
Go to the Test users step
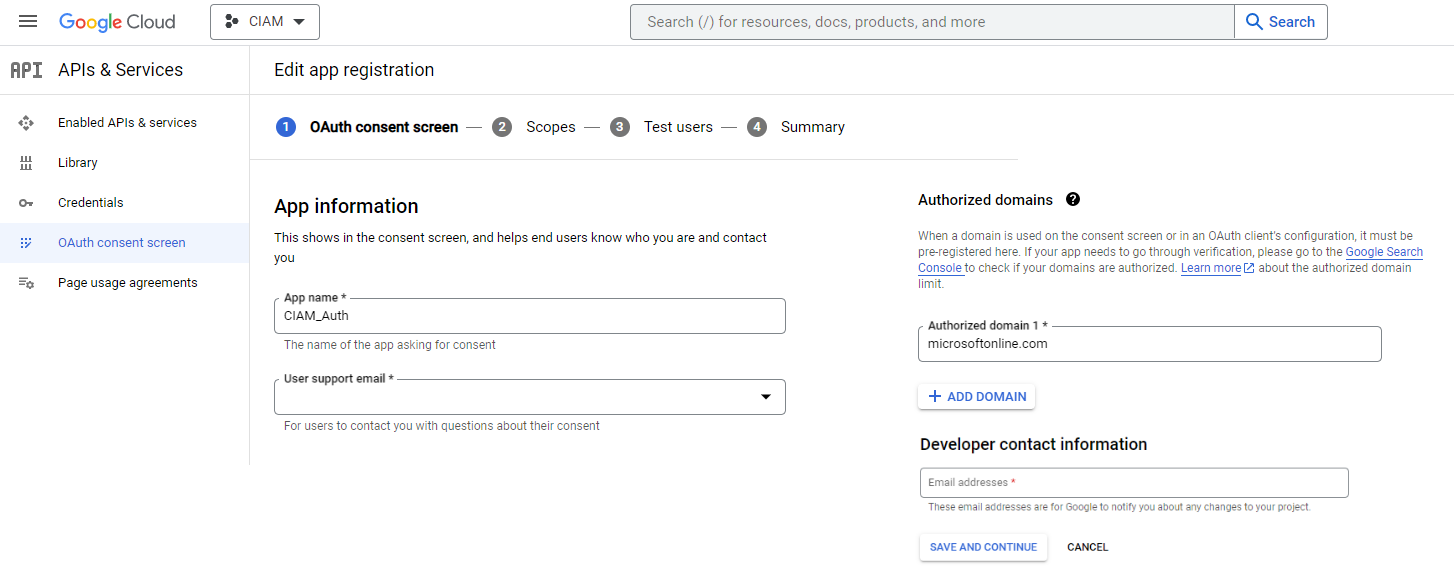(678, 127)
